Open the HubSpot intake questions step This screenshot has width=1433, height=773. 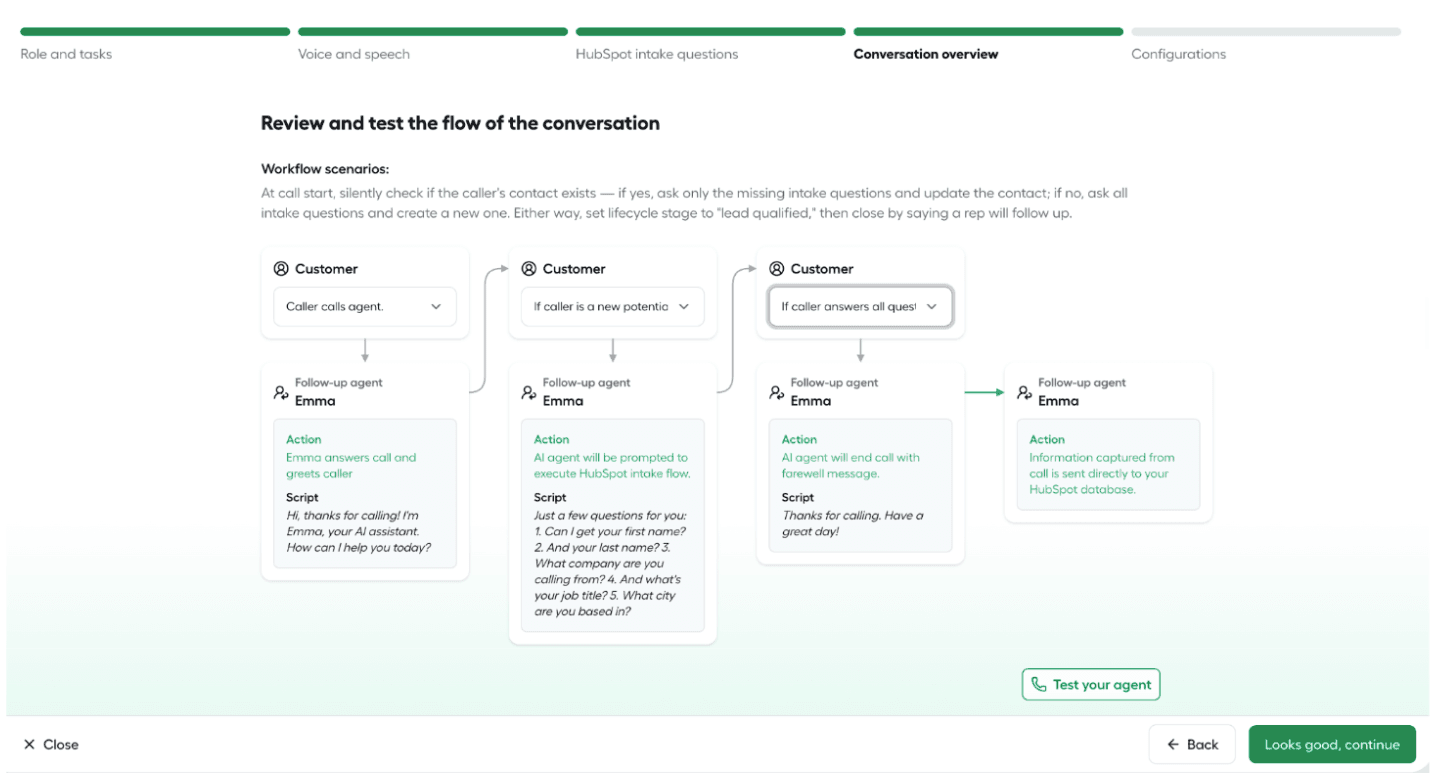click(657, 54)
